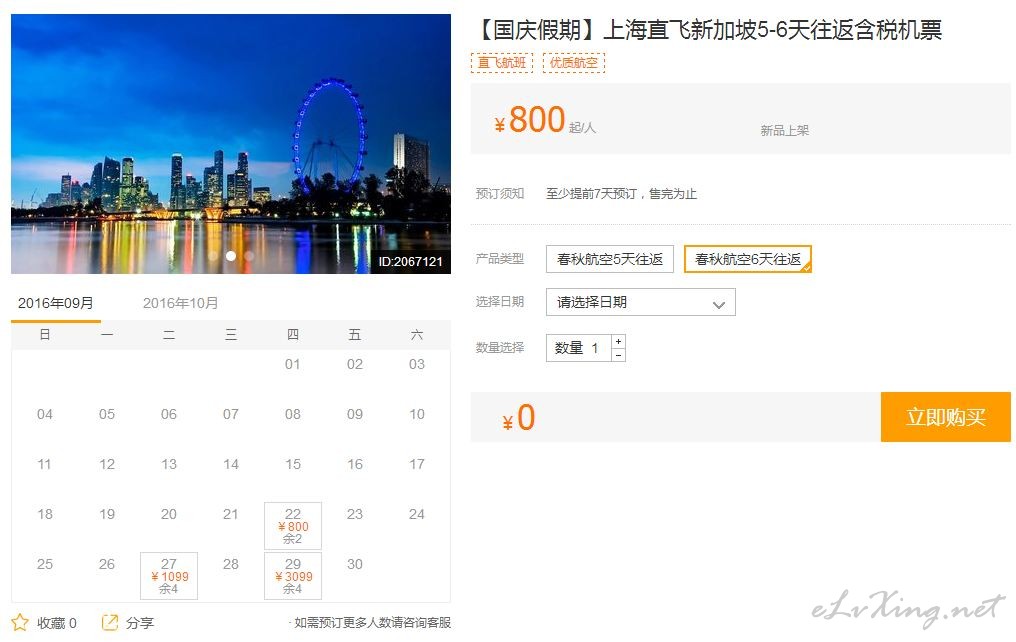
Task: Click the 新品上架 label
Action: (x=785, y=130)
